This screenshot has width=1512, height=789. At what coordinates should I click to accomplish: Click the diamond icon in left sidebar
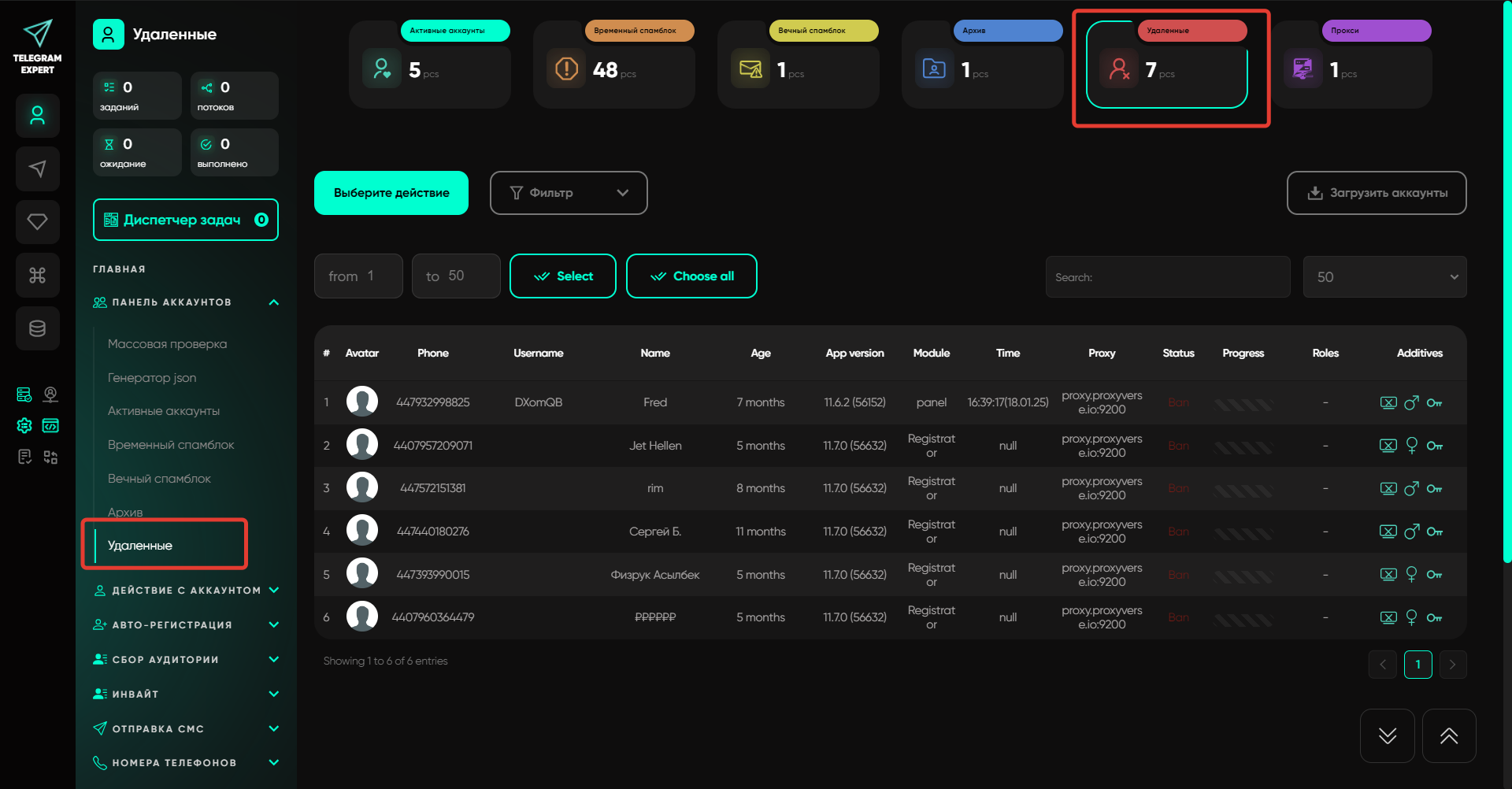click(37, 222)
